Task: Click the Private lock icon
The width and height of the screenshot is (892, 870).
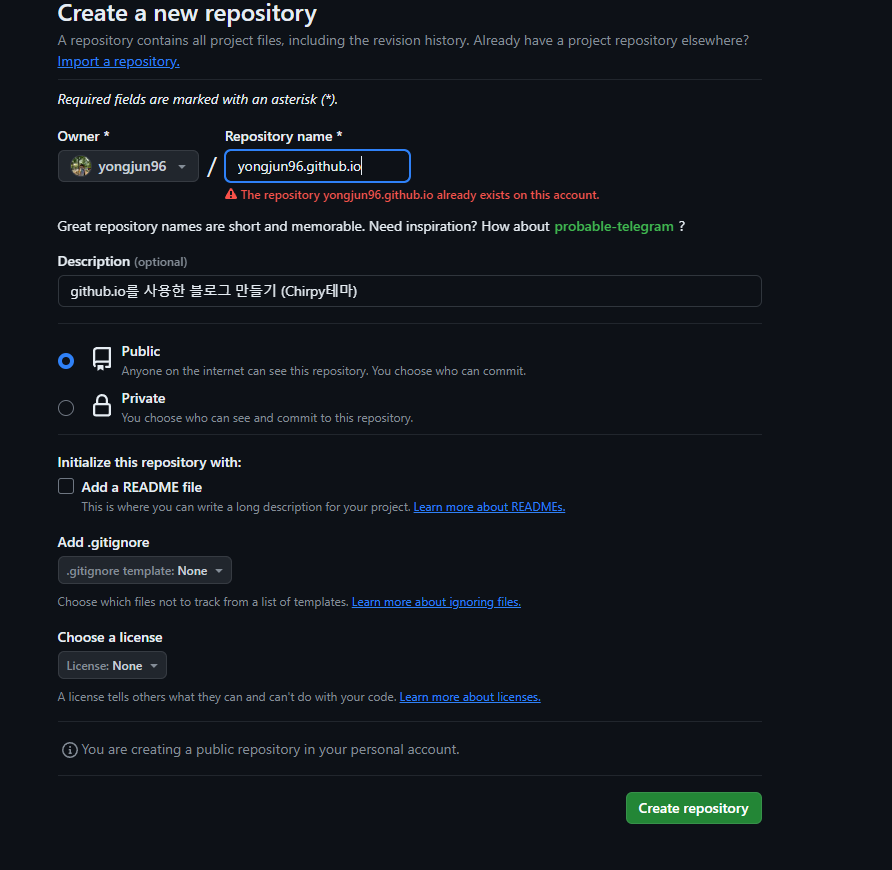Action: click(x=102, y=406)
